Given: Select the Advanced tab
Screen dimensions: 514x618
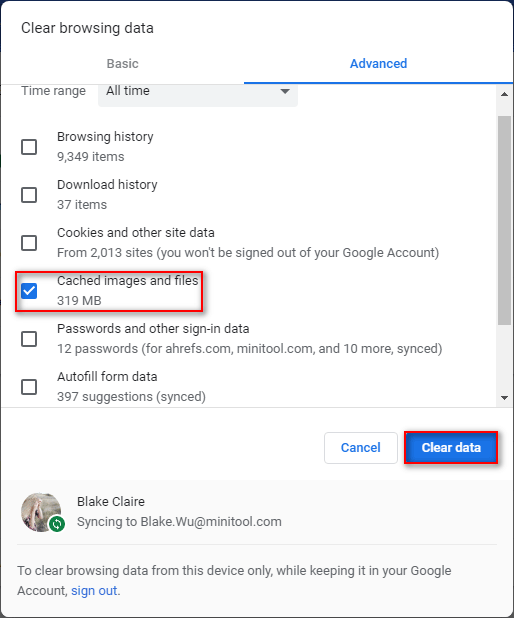Looking at the screenshot, I should [x=378, y=63].
